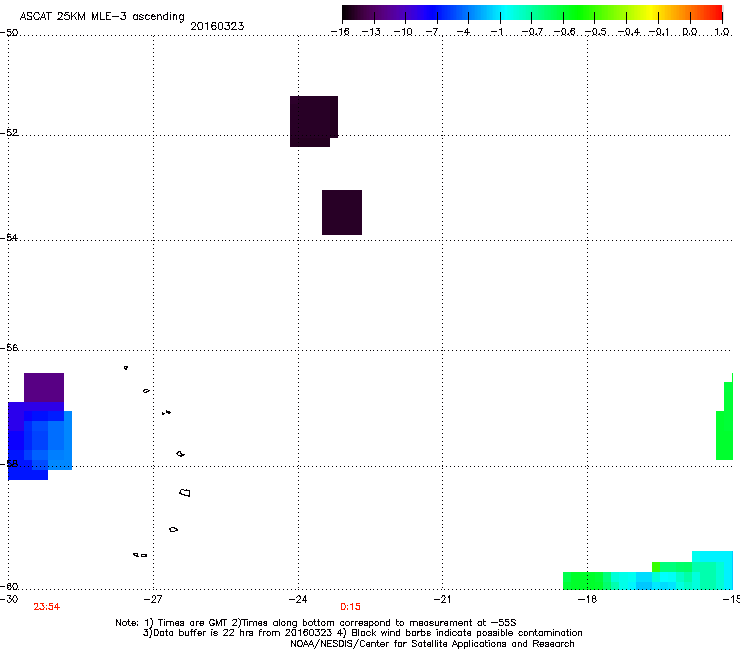This screenshot has width=740, height=650.
Task: Click the dark data block just above -54 latitude
Action: 342,212
